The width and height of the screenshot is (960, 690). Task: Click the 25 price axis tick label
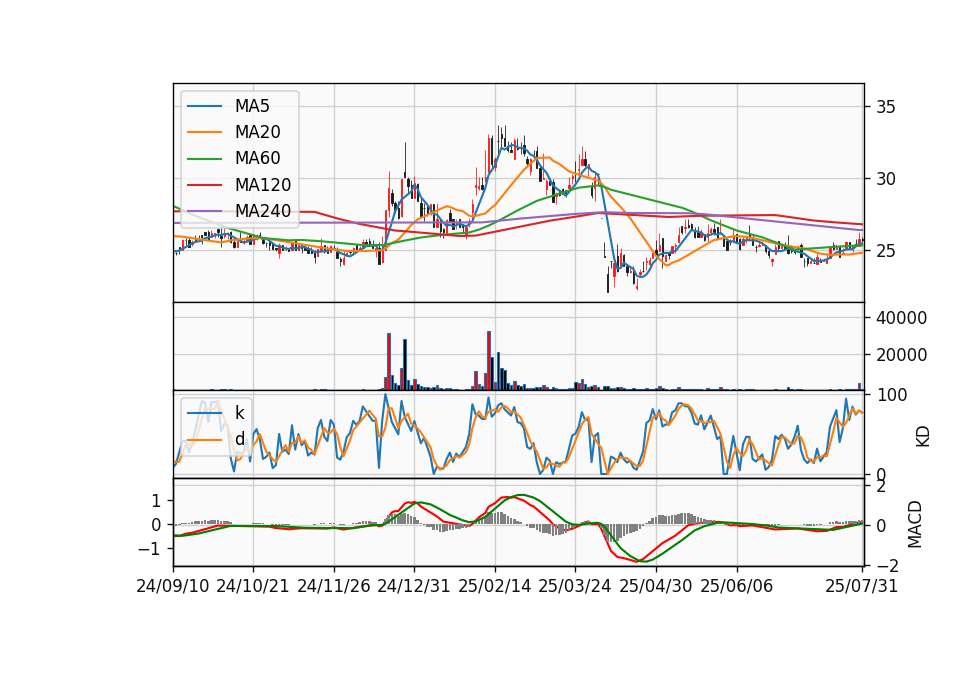coord(886,251)
